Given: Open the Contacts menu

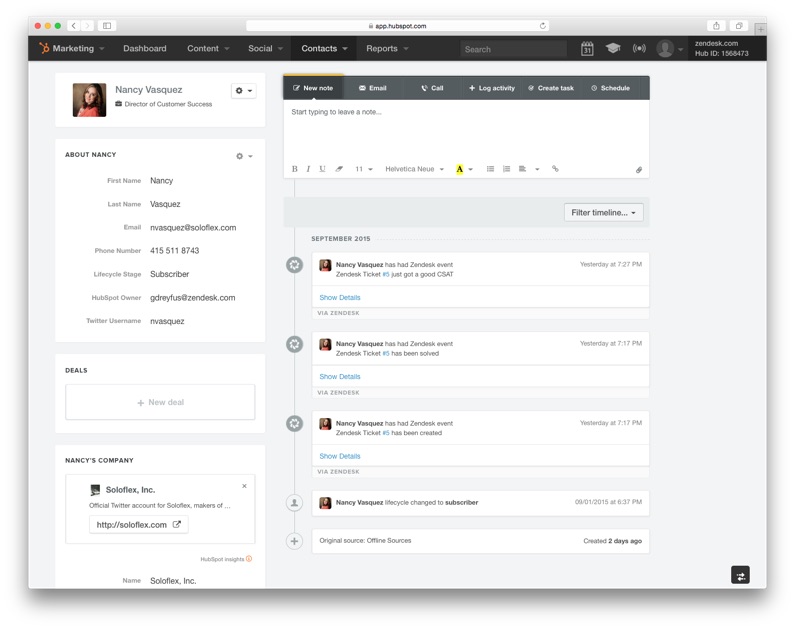Looking at the screenshot, I should [324, 48].
